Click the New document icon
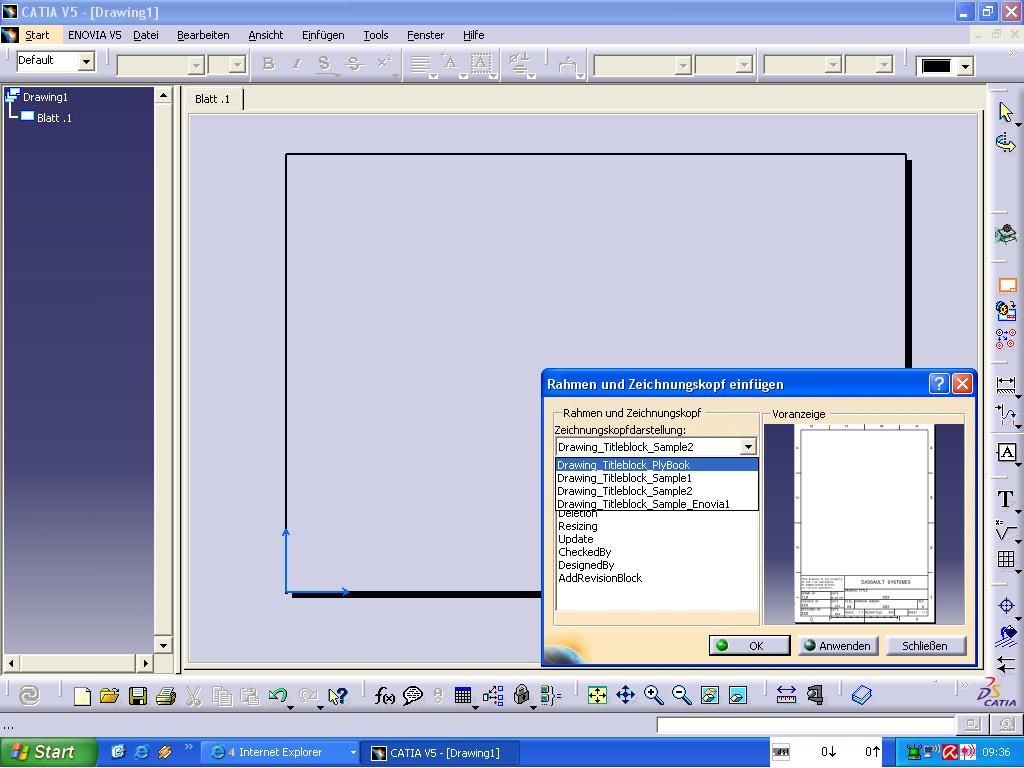Viewport: 1024px width, 768px height. (82, 696)
